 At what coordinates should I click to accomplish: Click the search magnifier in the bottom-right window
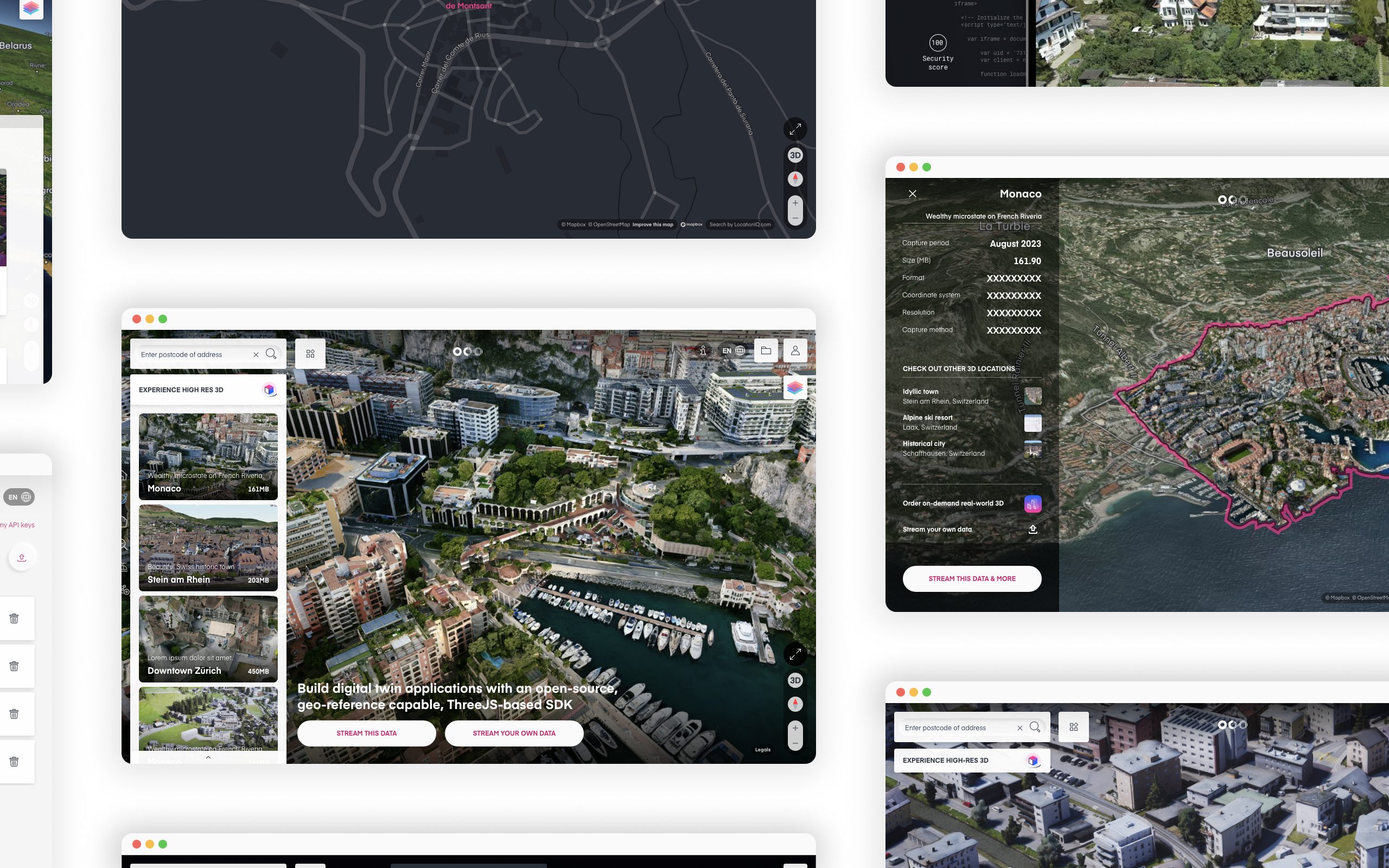(x=1035, y=727)
